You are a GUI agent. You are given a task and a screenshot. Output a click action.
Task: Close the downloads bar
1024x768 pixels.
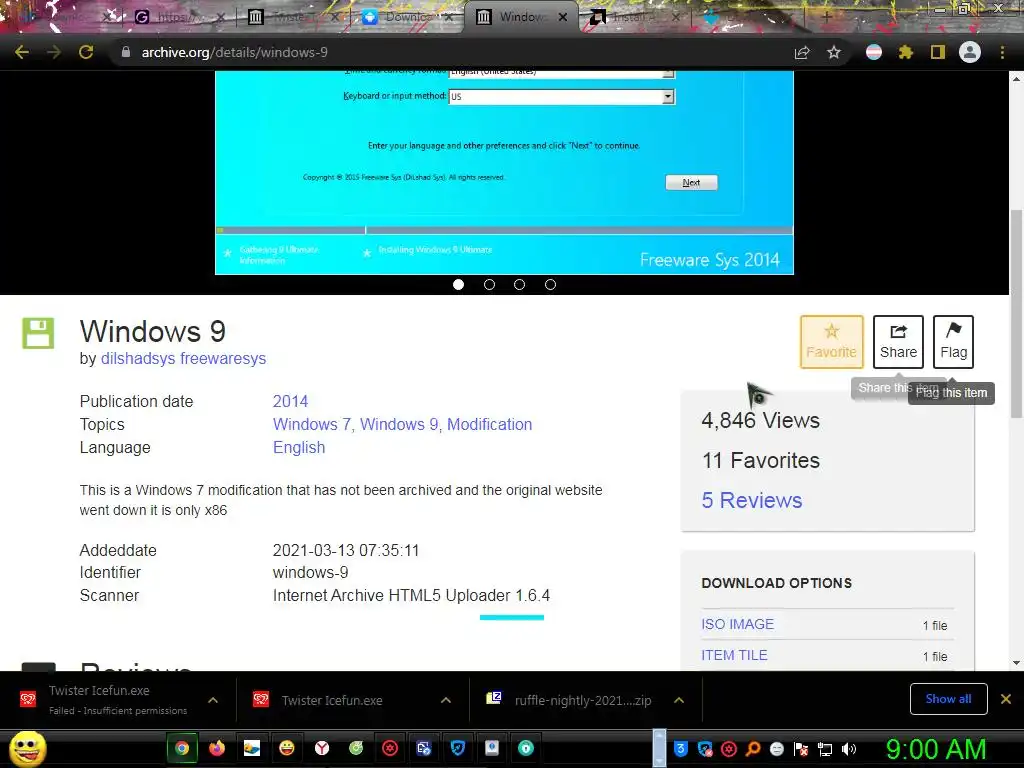tap(1006, 699)
